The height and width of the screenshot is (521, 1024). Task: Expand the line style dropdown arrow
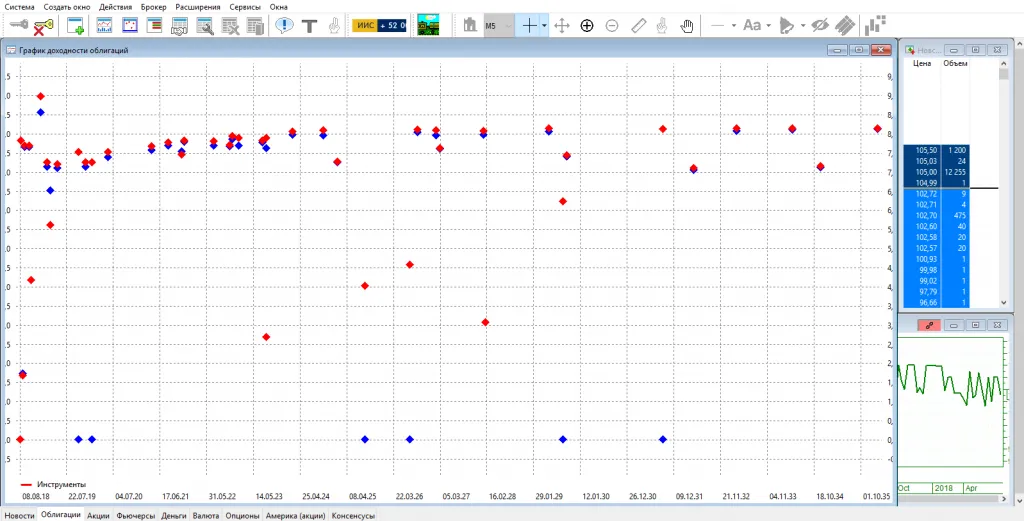pyautogui.click(x=733, y=25)
